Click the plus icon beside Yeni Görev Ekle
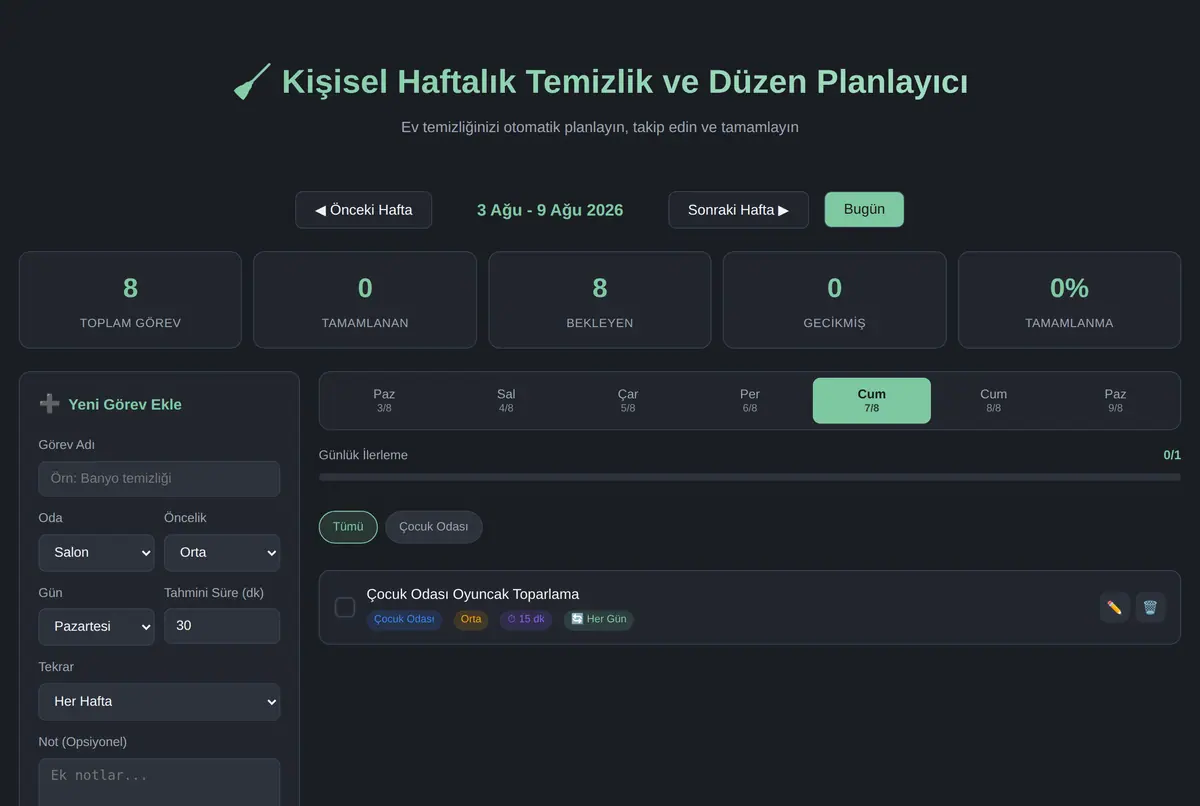The height and width of the screenshot is (806, 1200). [49, 404]
